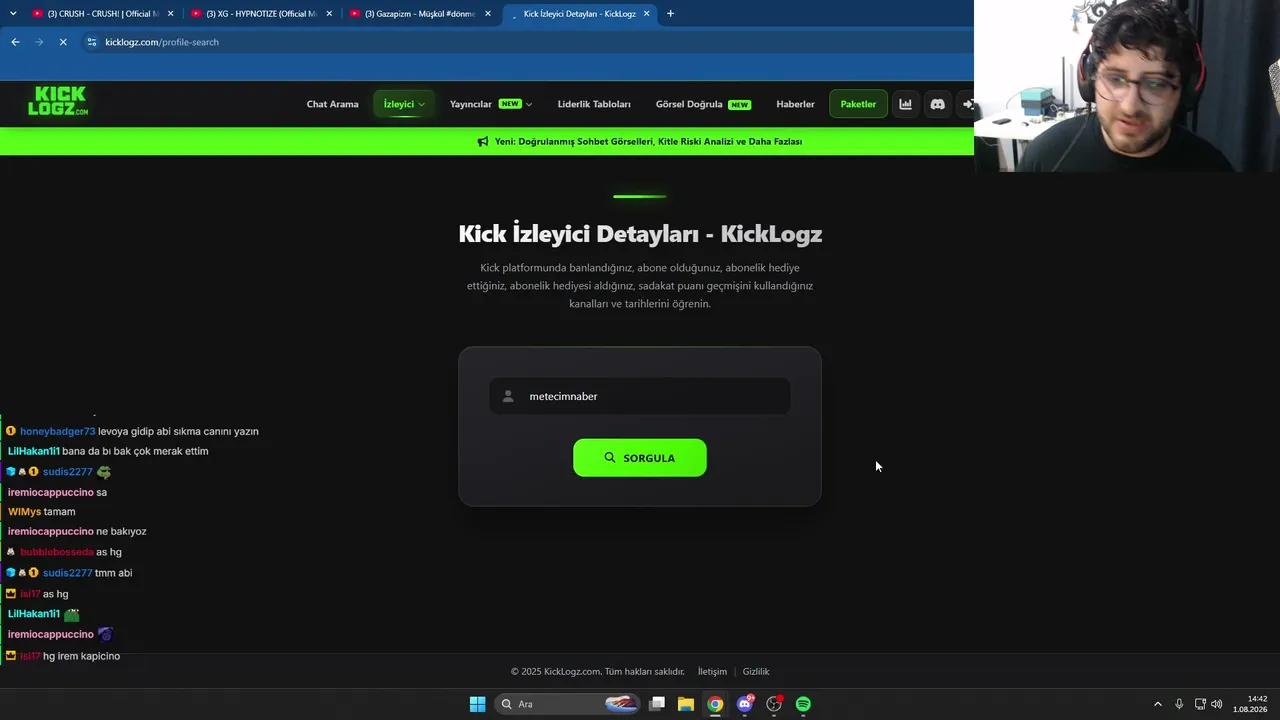Open the Gizlilik footer link
The width and height of the screenshot is (1280, 720).
[x=756, y=672]
